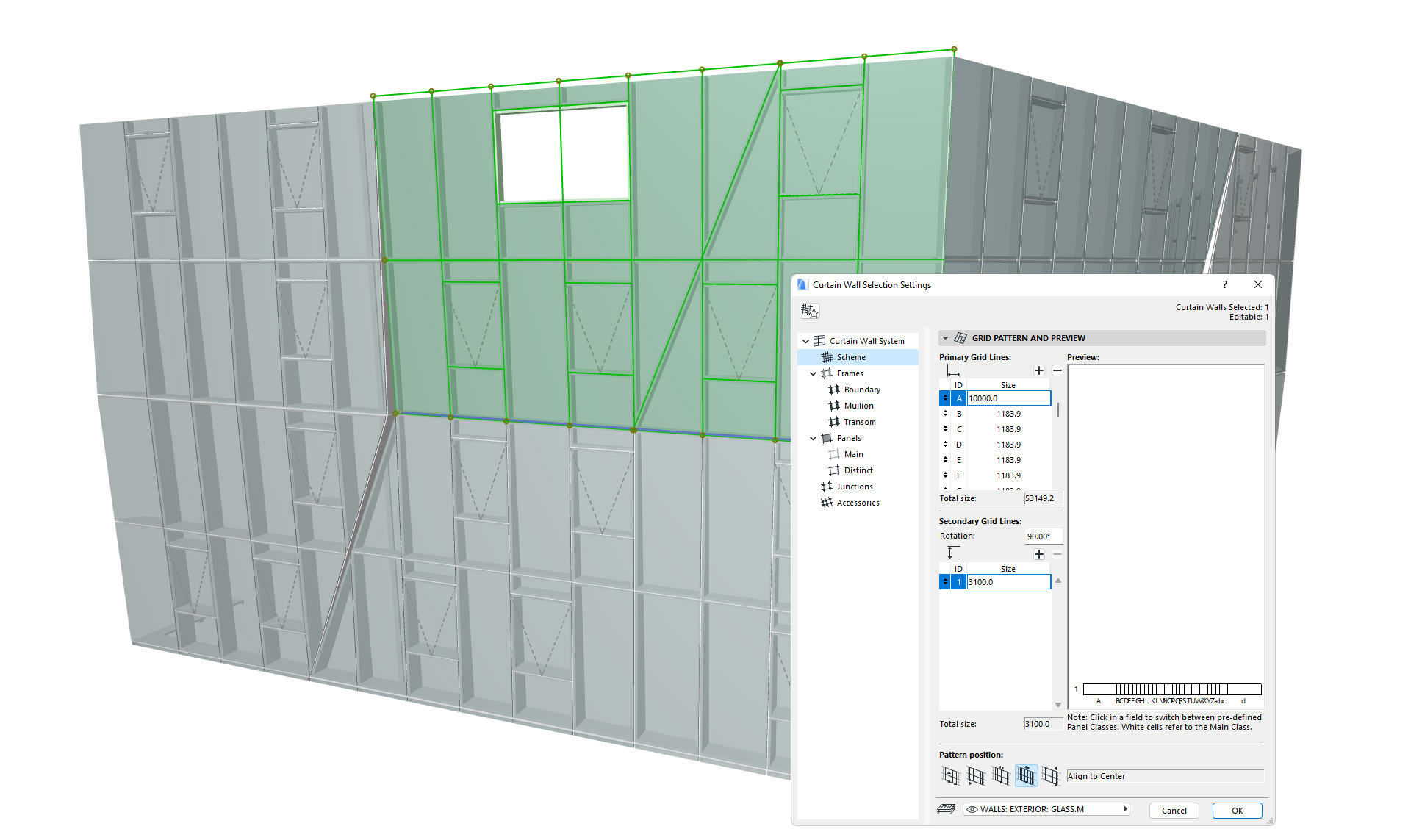1422x840 pixels.
Task: Select the size value of primary row F
Action: 1008,475
